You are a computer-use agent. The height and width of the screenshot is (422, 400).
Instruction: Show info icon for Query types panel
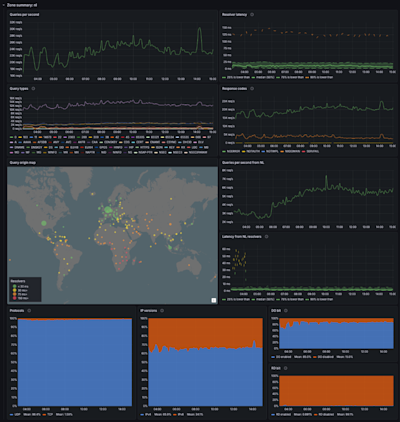[x=33, y=89]
